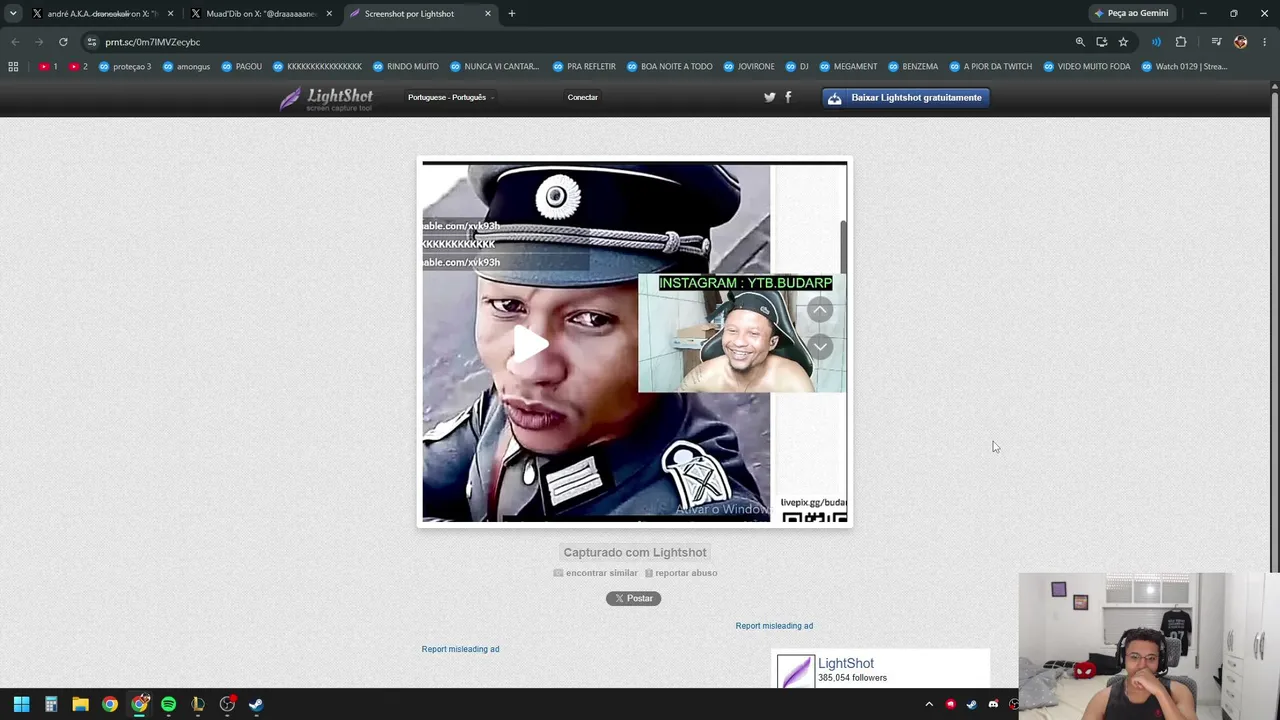Open the media controls icon in toolbar
This screenshot has width=1280, height=720.
point(1216,42)
